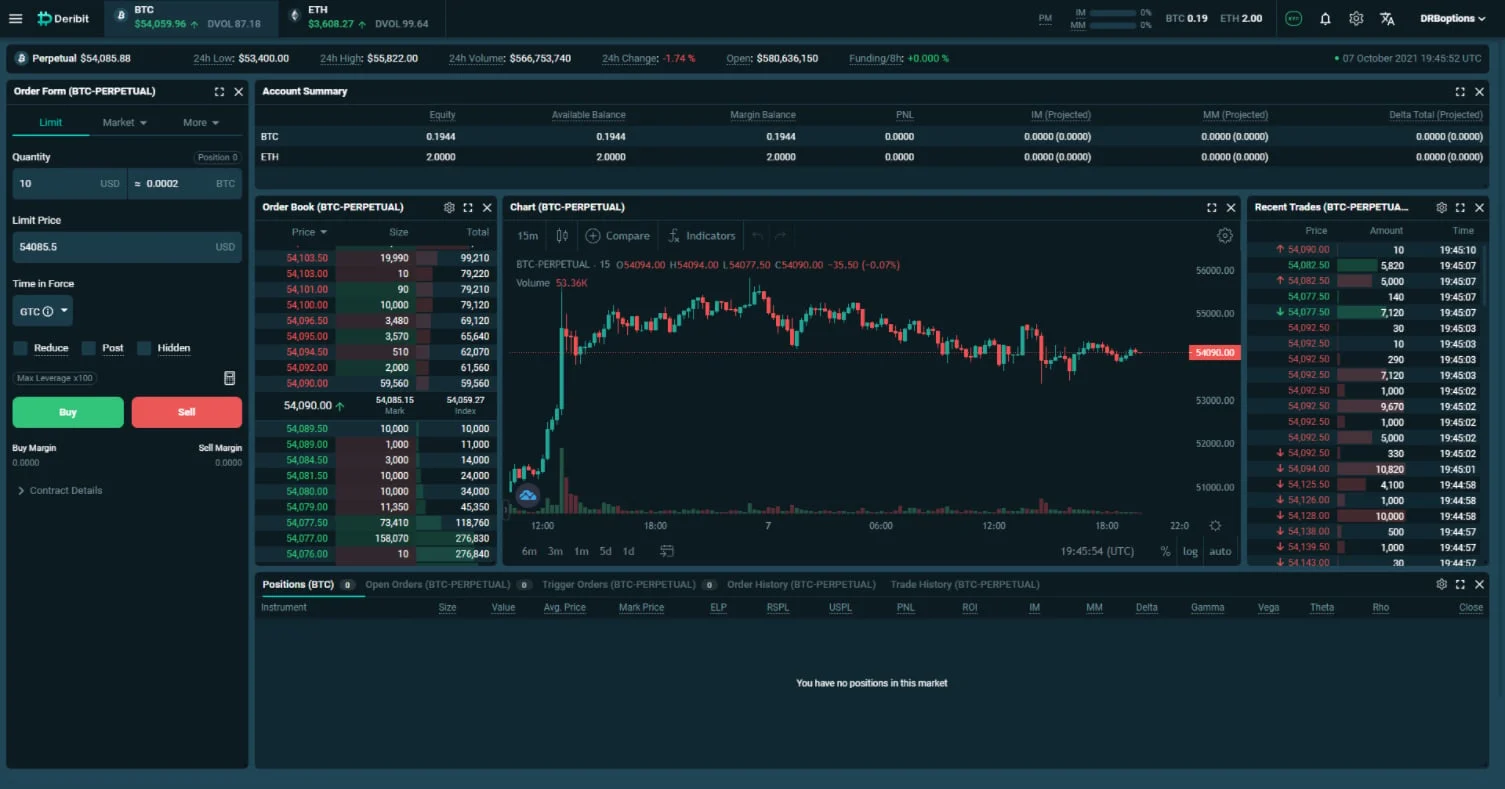Open the notifications bell
The image size is (1505, 789).
point(1325,18)
